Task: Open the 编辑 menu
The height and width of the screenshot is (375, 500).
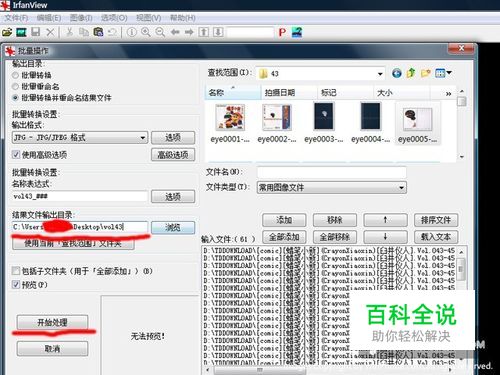Action: (49, 18)
